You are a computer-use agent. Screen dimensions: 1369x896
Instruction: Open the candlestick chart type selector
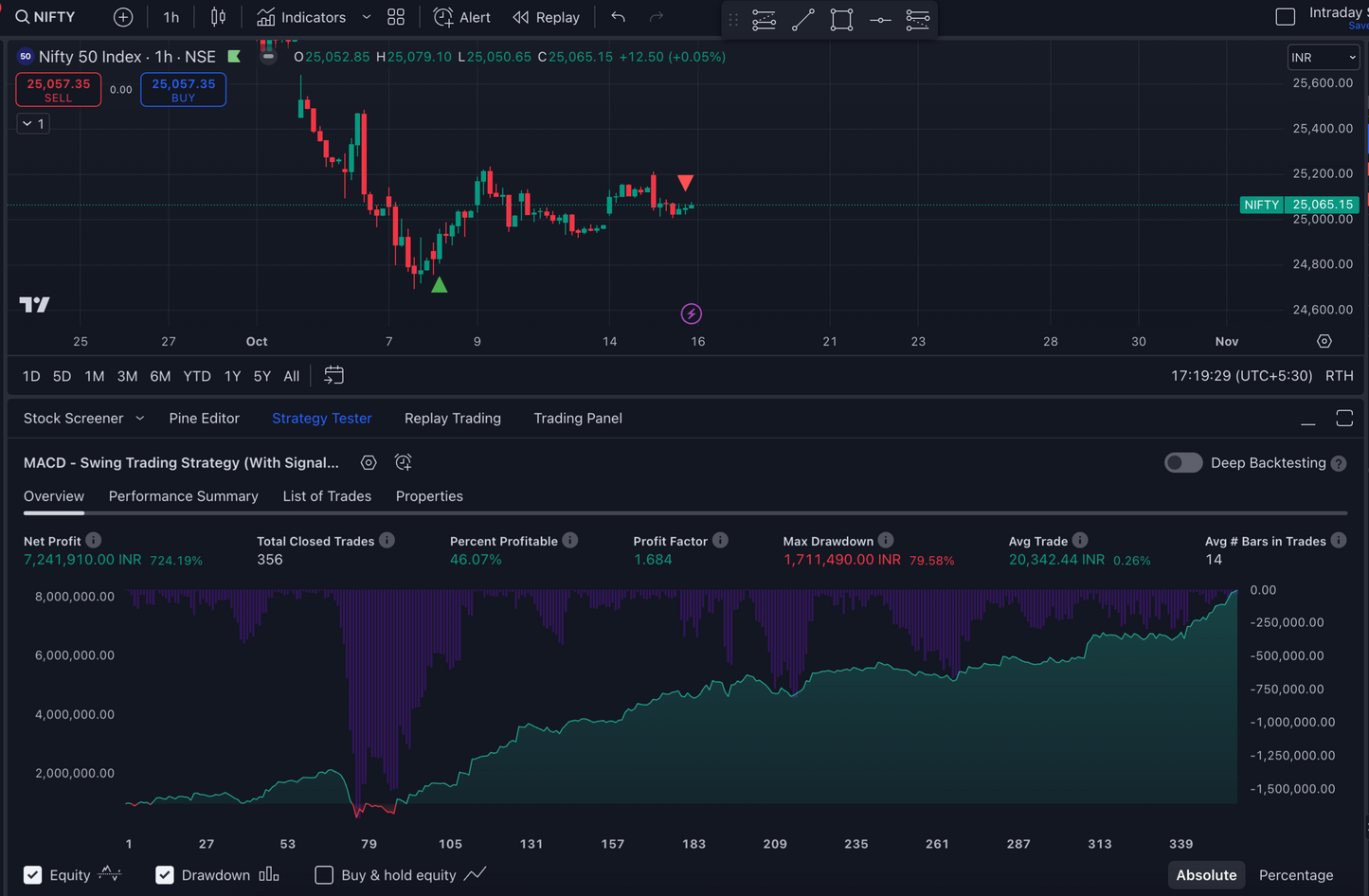[x=218, y=17]
